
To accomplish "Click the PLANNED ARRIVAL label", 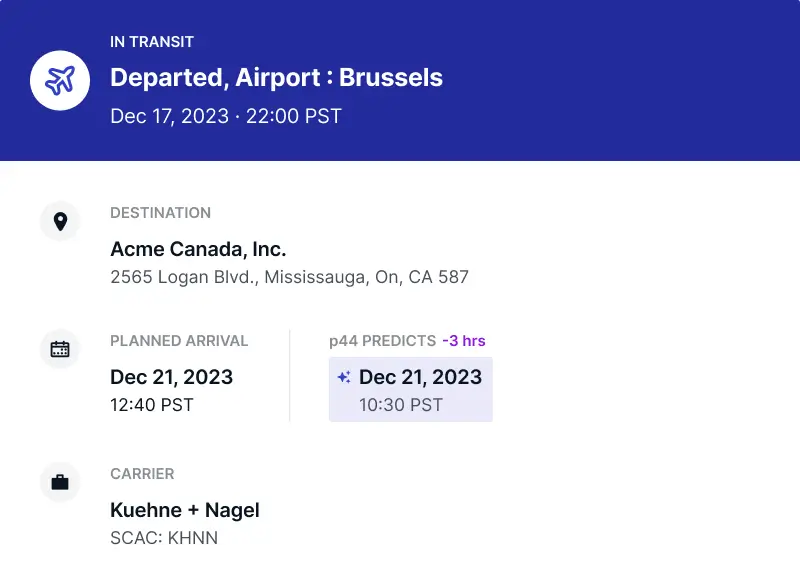I will 179,341.
